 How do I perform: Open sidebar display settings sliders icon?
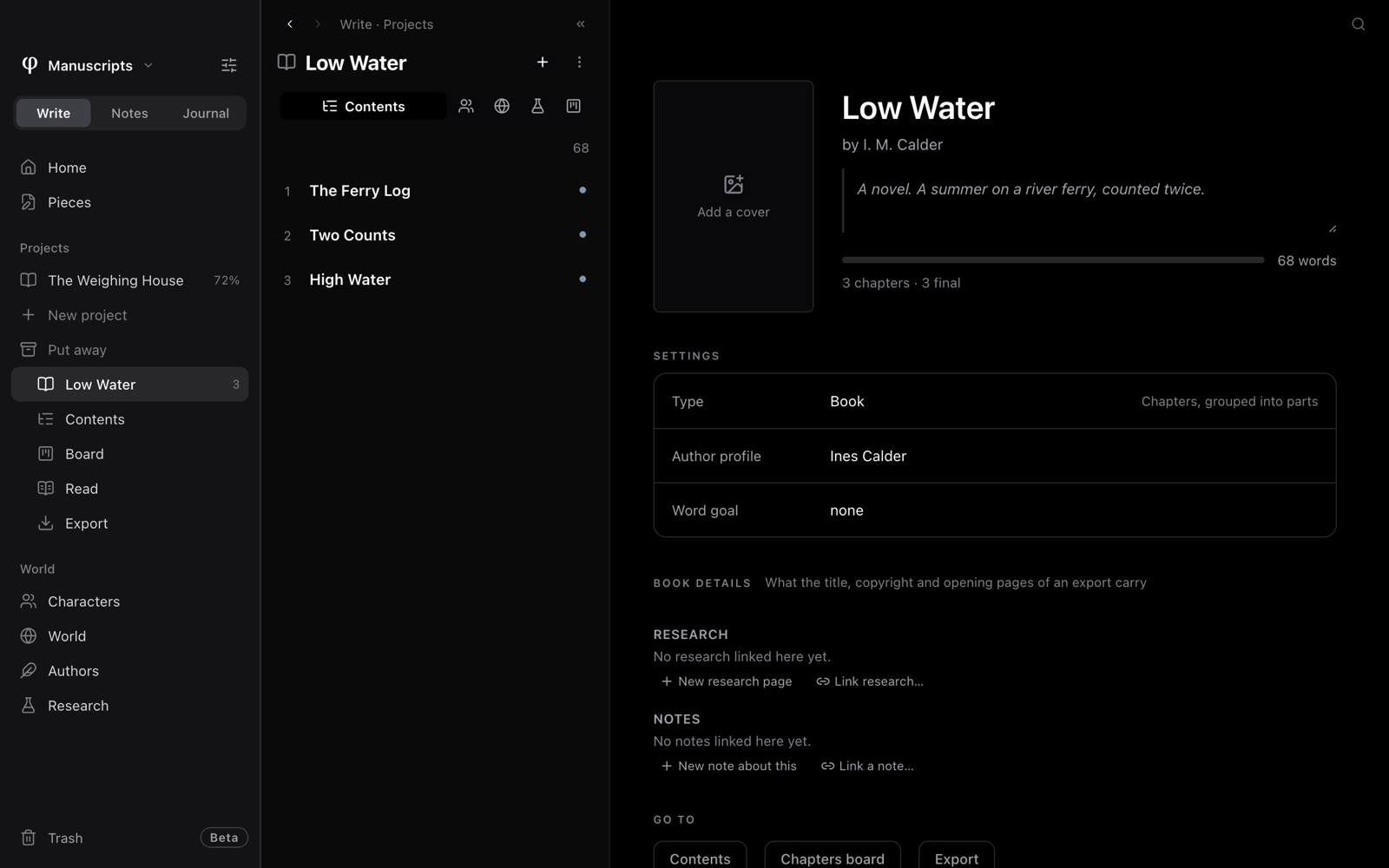tap(229, 65)
